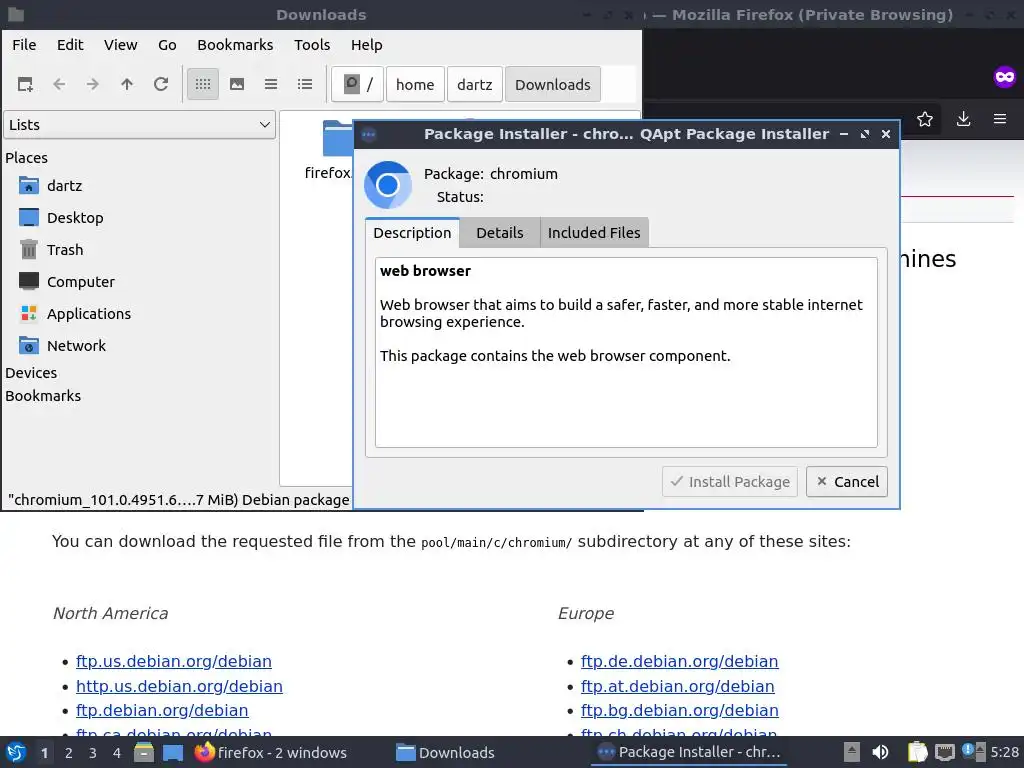Open network status tray icon
Screen dimensions: 1024x768
tap(944, 752)
